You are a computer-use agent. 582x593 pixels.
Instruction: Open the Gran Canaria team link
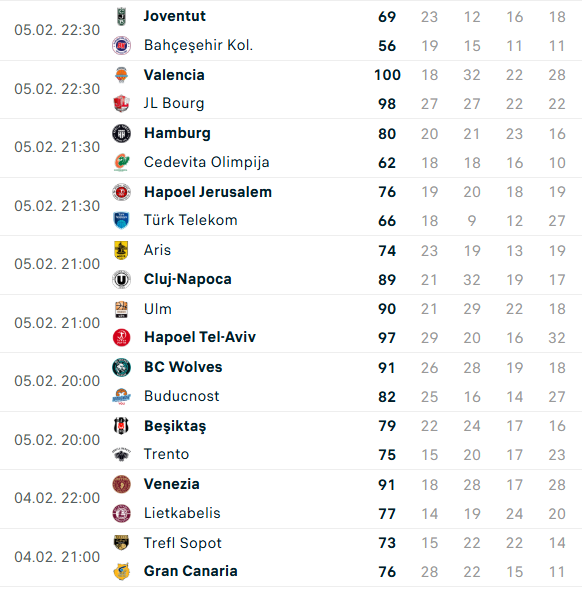[x=191, y=571]
